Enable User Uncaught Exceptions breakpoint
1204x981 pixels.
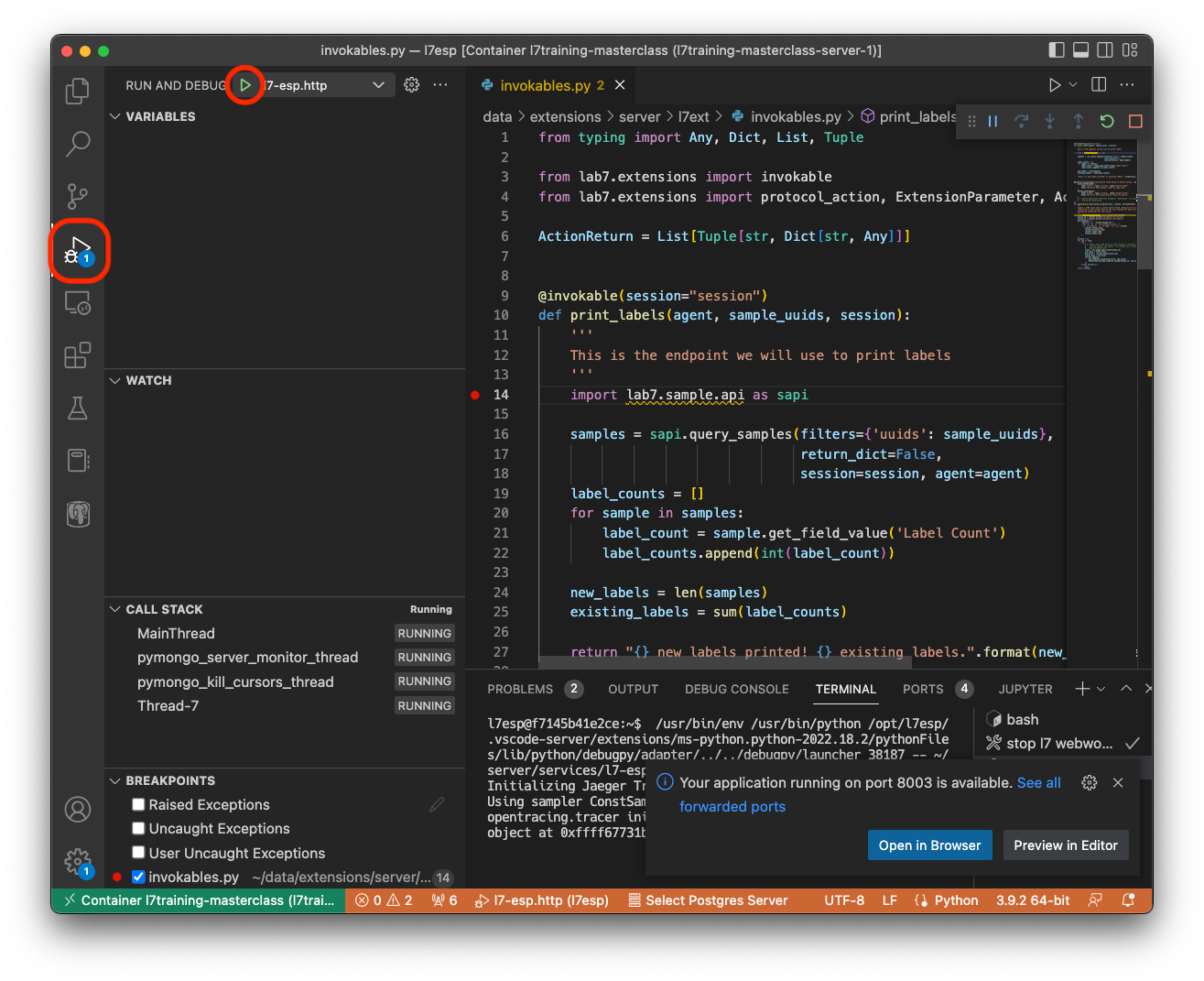[138, 853]
